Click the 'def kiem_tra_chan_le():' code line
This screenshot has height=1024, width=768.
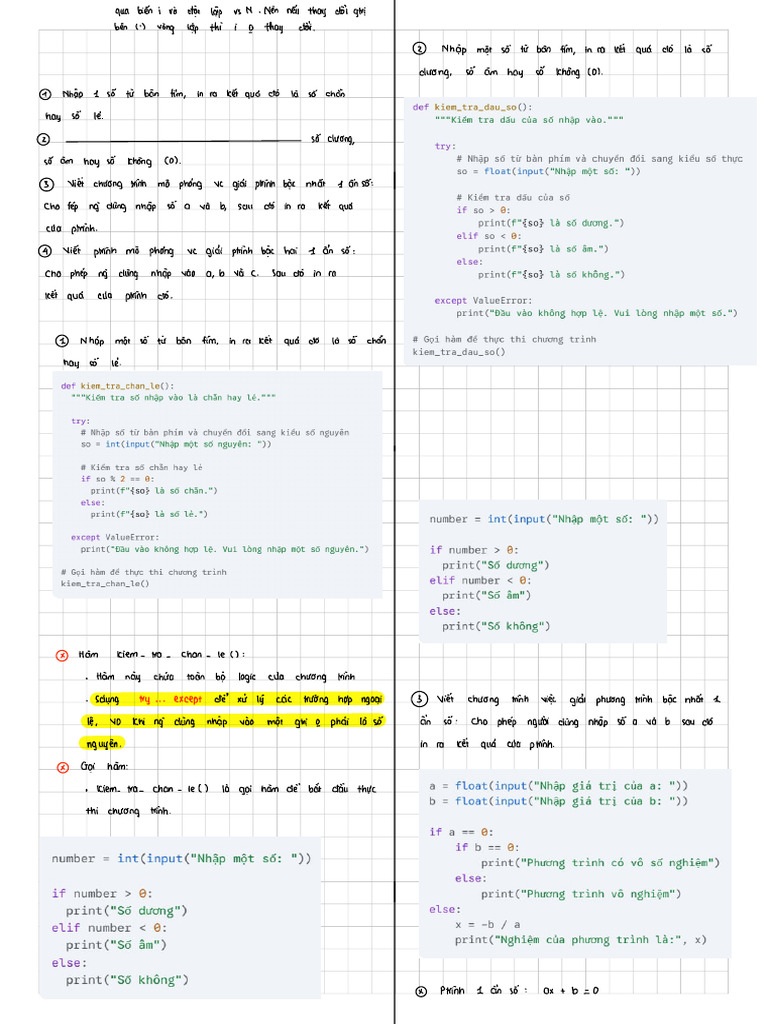(118, 386)
